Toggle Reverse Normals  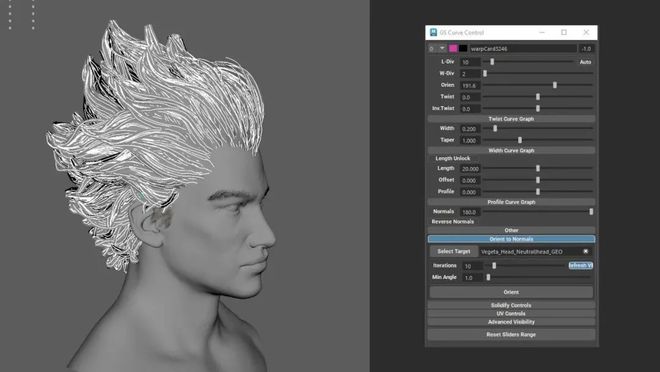click(x=452, y=221)
